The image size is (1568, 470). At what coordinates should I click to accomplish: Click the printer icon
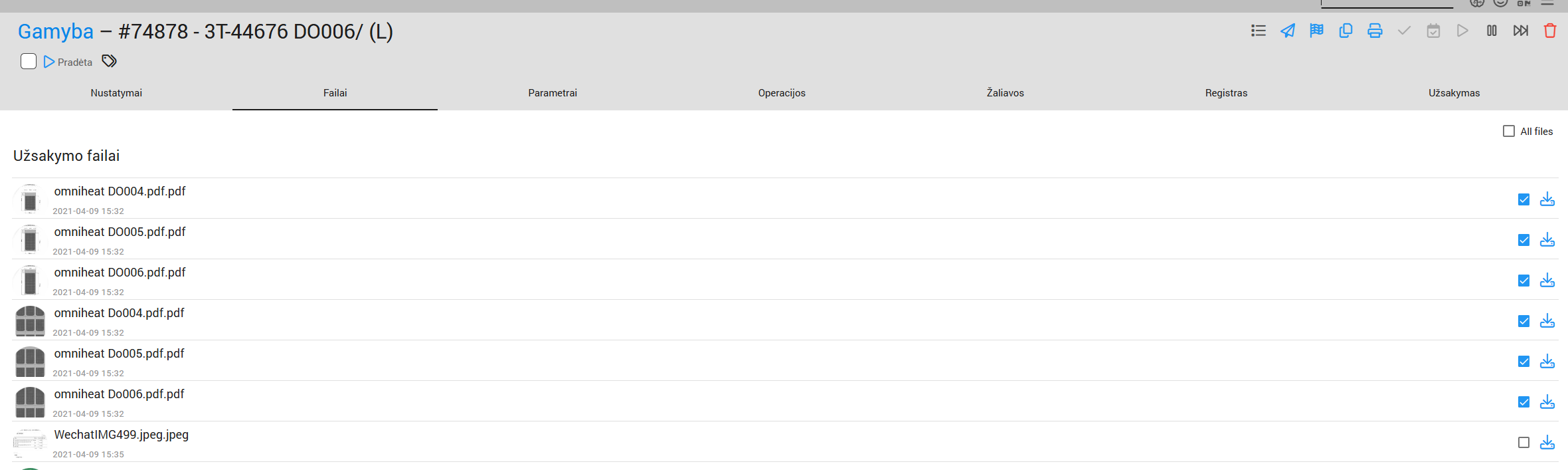tap(1375, 31)
